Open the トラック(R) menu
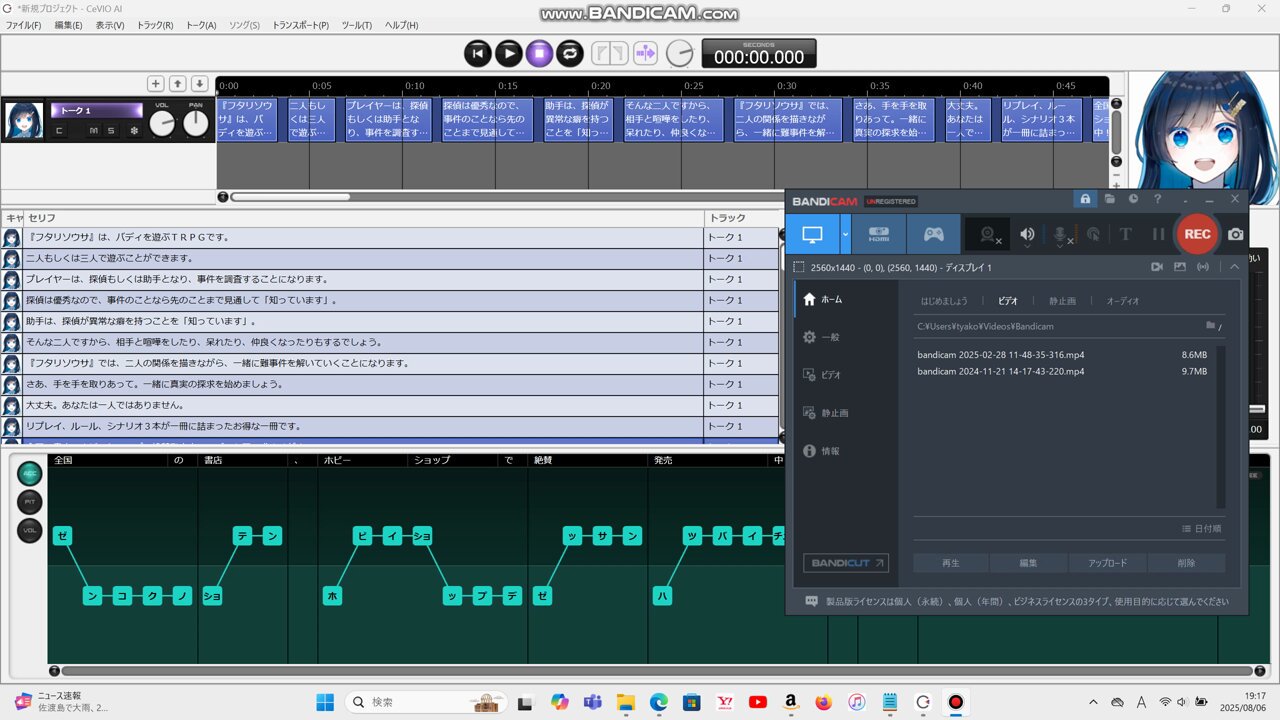 click(155, 25)
